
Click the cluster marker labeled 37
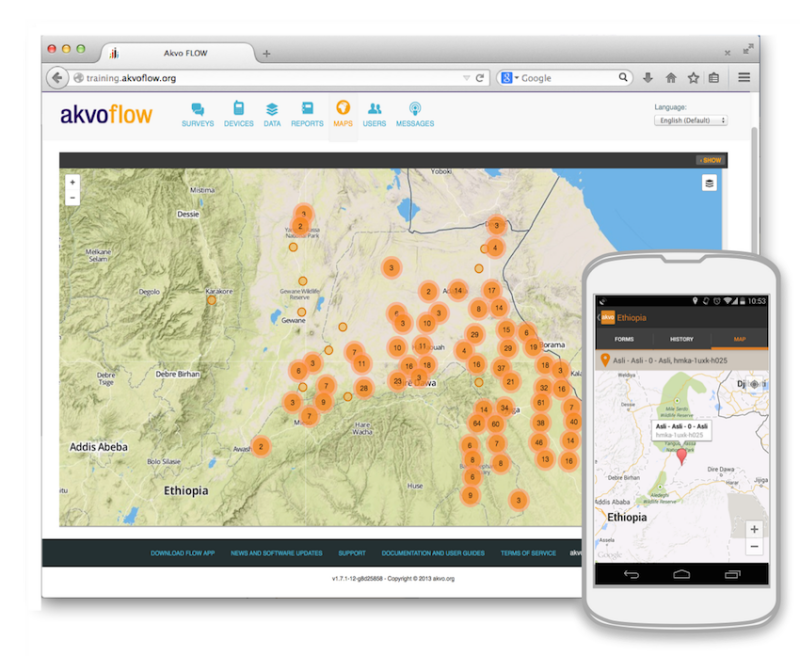[x=501, y=368]
